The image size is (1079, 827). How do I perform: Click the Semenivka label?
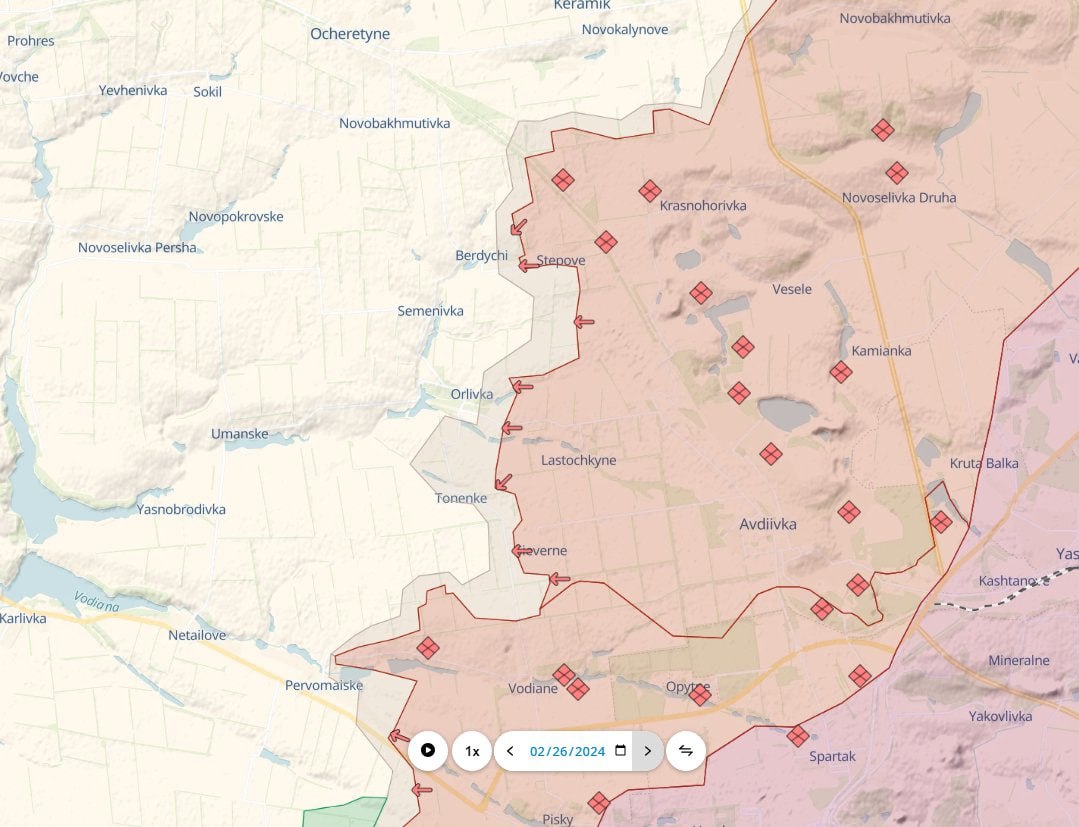pyautogui.click(x=430, y=311)
